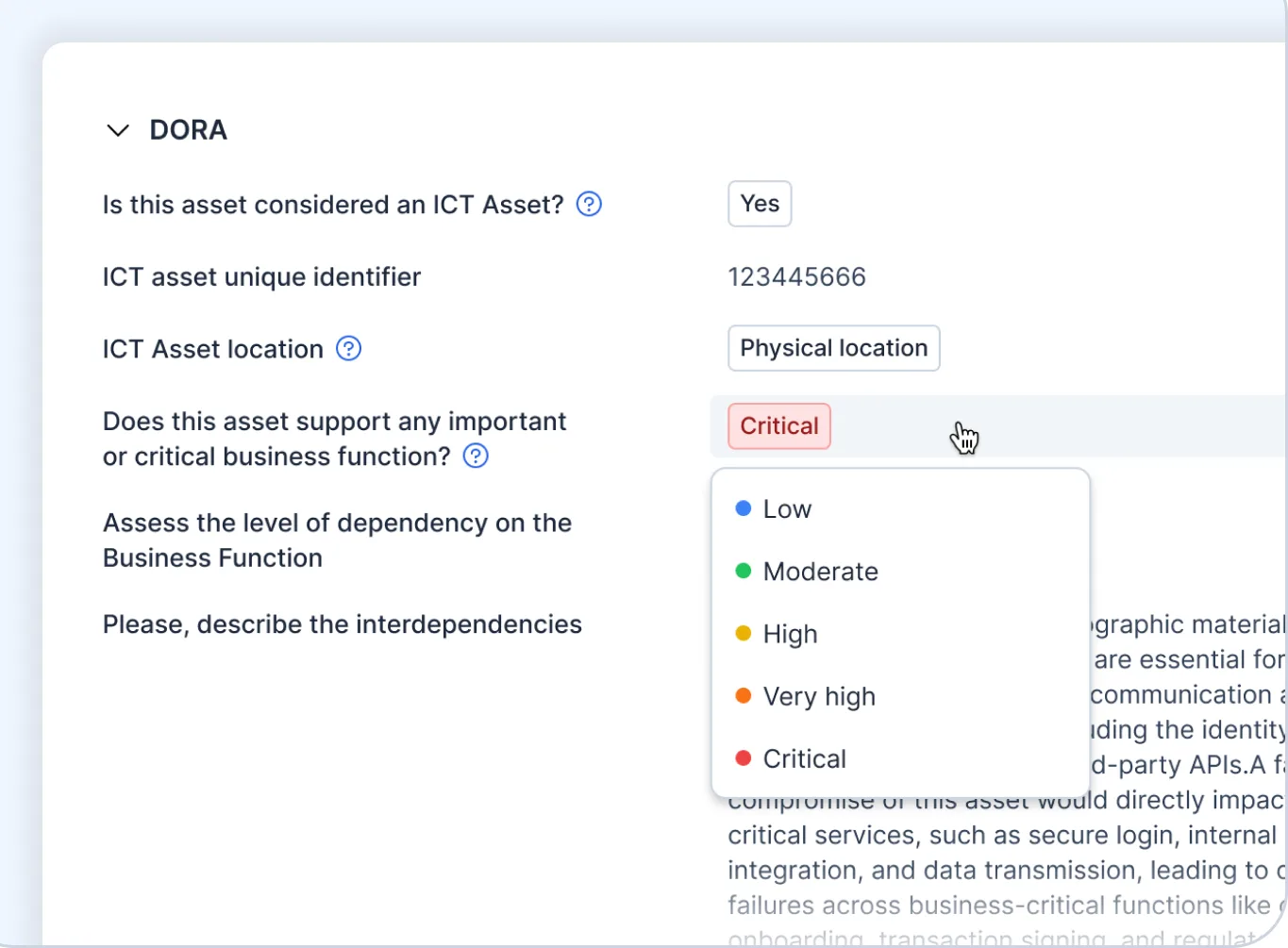1288x948 pixels.
Task: Select Very high option
Action: (x=901, y=696)
